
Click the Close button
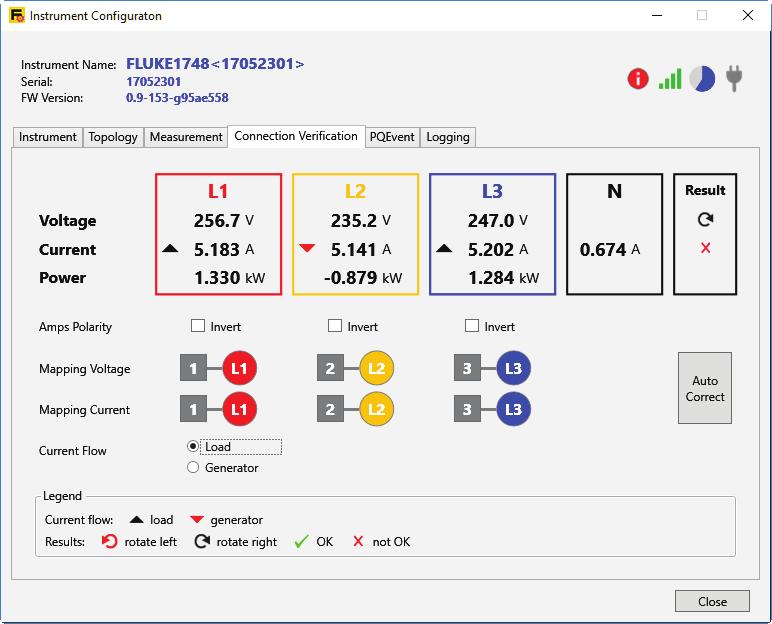[x=712, y=601]
